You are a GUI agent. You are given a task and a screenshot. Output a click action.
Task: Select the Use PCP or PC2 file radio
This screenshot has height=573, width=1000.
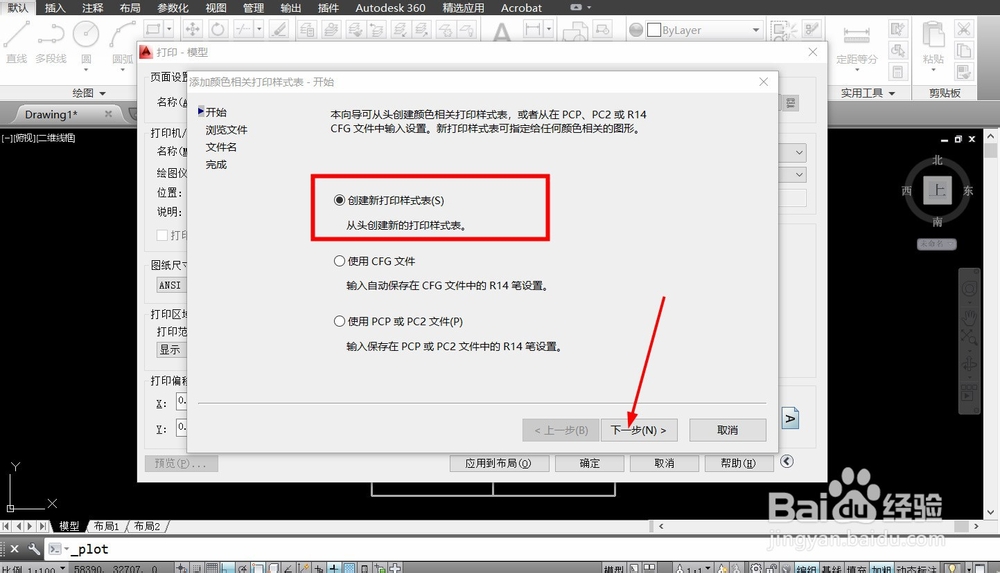pyautogui.click(x=339, y=322)
